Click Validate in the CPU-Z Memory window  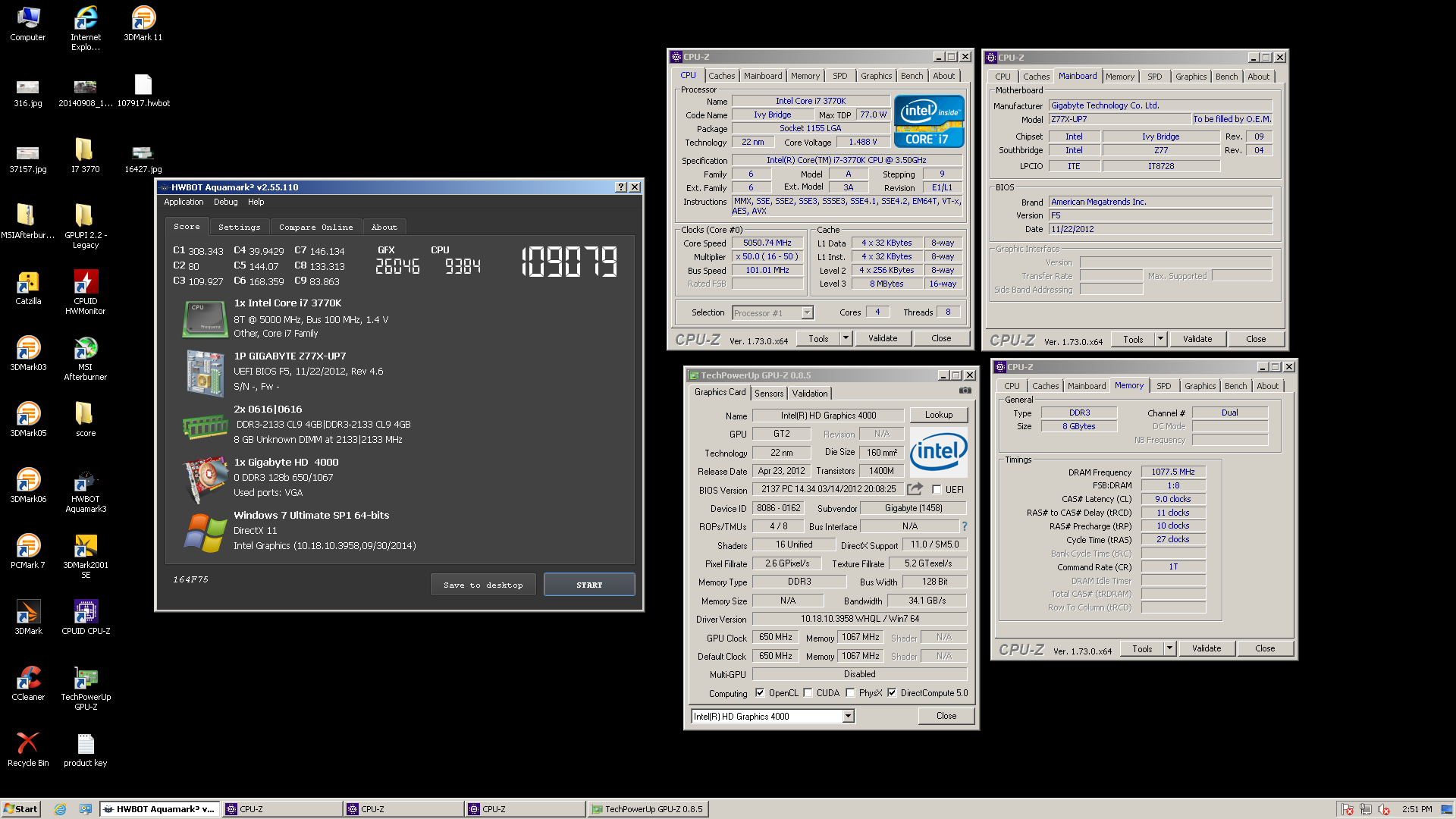pyautogui.click(x=1207, y=648)
